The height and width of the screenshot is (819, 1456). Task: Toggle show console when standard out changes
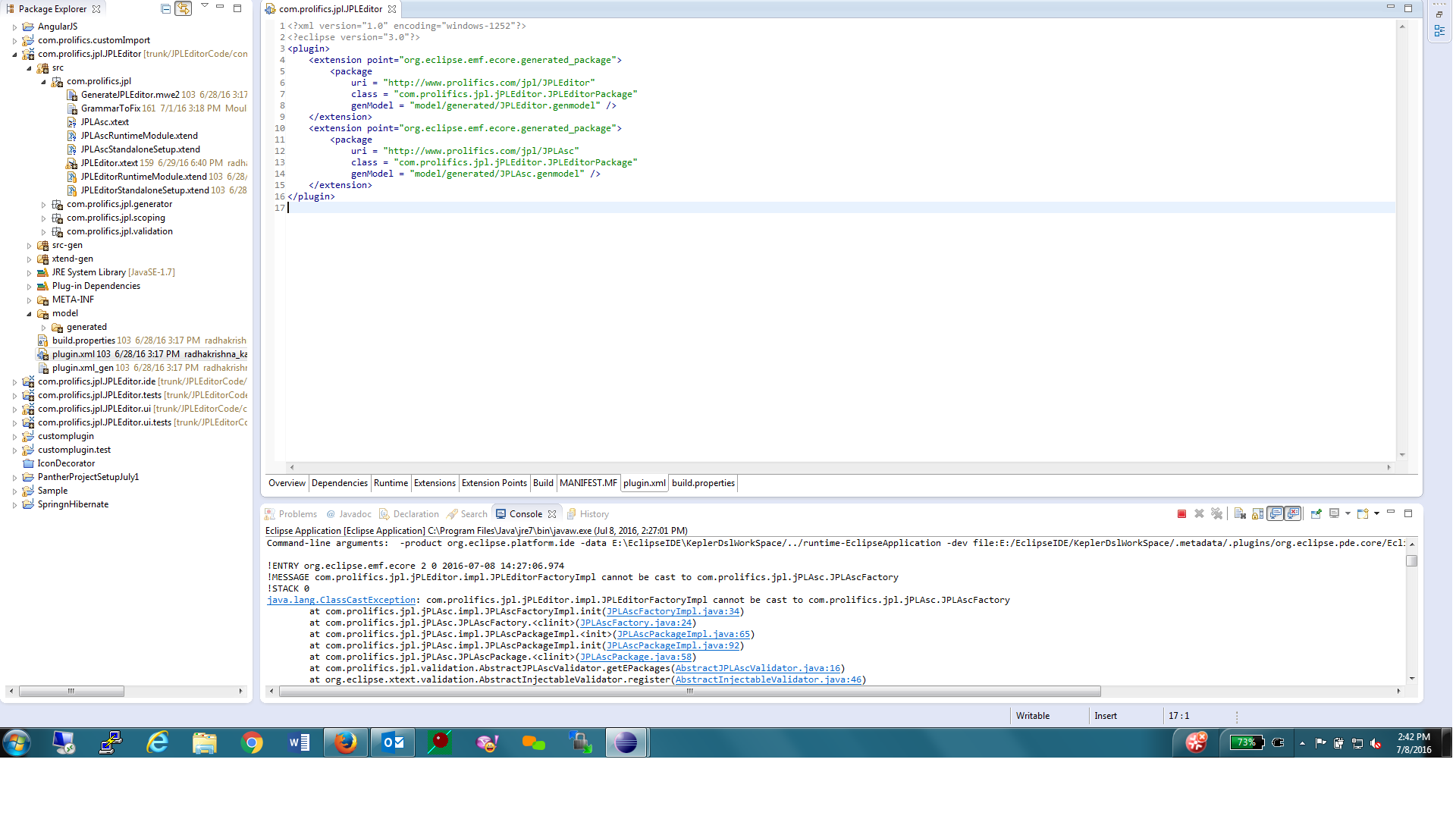pyautogui.click(x=1276, y=514)
